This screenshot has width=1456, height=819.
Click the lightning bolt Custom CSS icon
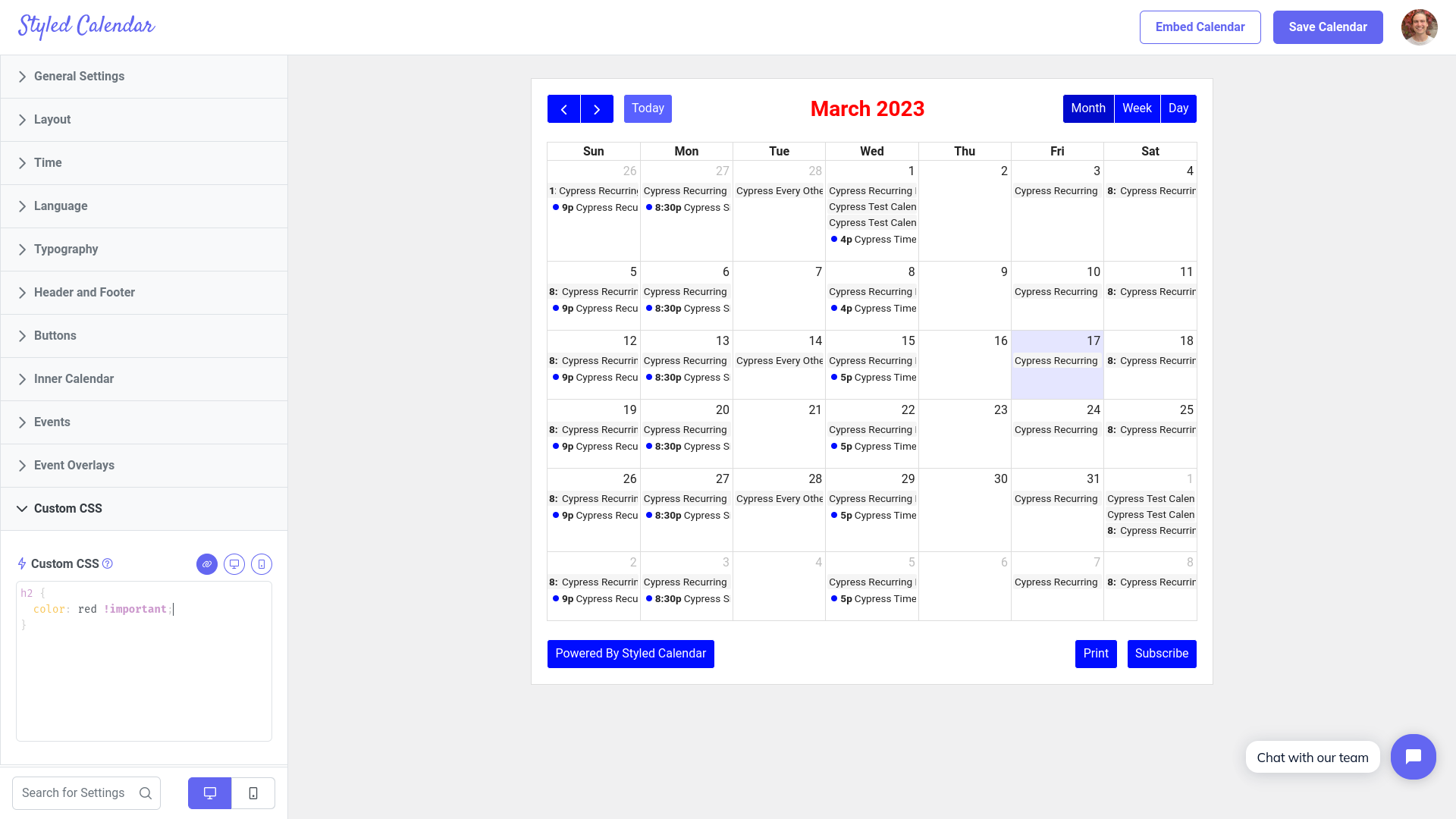pos(22,563)
